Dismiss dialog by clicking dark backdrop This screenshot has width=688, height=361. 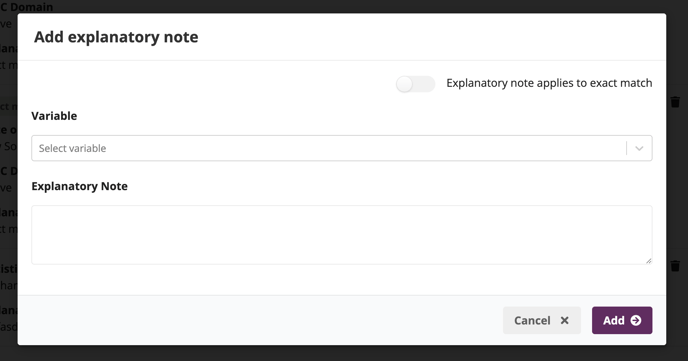pyautogui.click(x=344, y=354)
